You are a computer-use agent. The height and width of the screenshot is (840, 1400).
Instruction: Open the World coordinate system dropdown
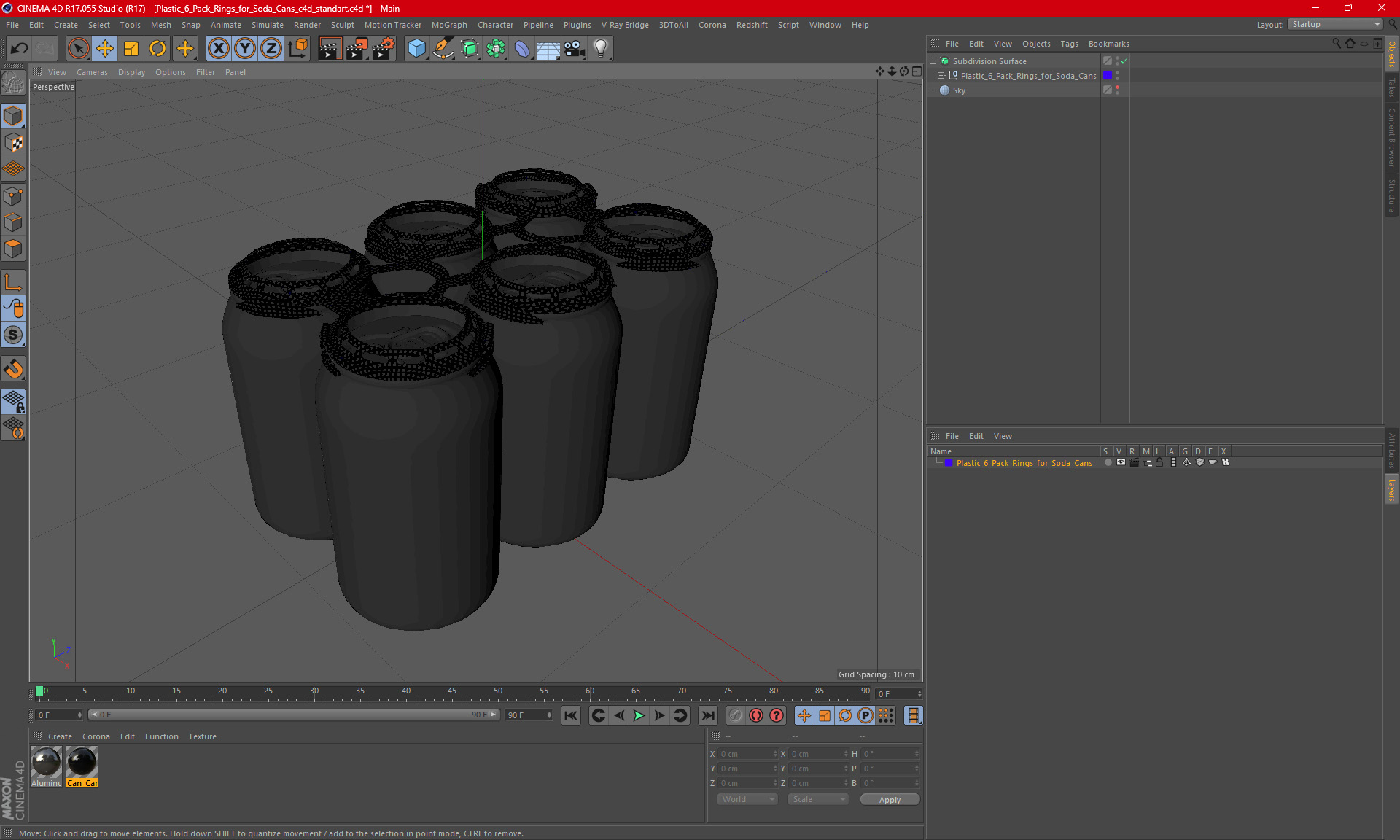[747, 799]
